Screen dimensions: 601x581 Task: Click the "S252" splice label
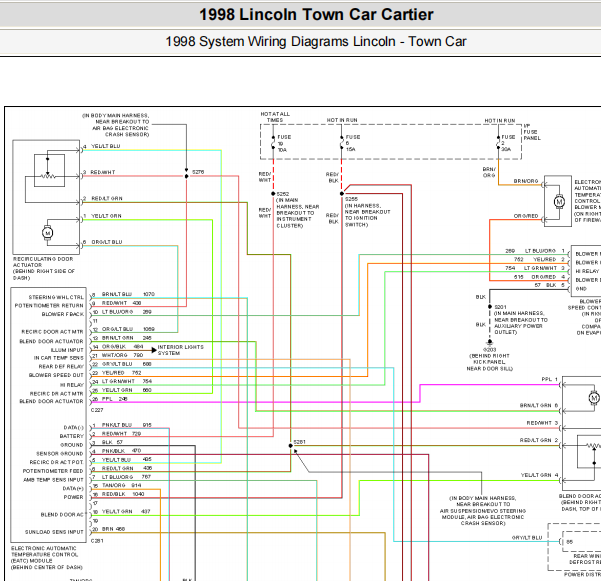tap(283, 194)
